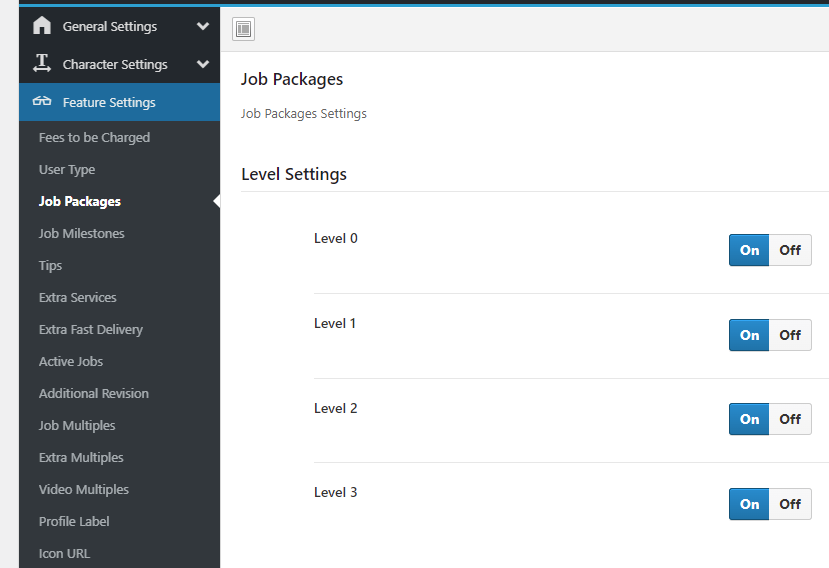Open the Tips settings page
Screen dimensions: 829x568
tap(50, 265)
